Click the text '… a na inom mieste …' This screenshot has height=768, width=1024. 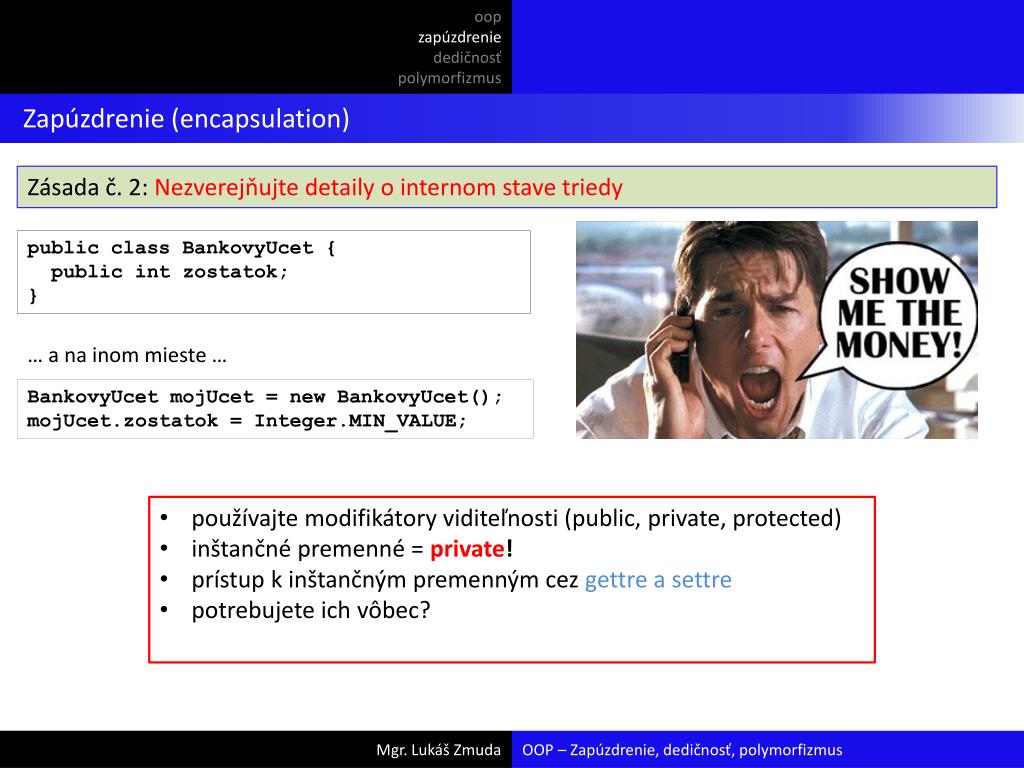tap(127, 355)
